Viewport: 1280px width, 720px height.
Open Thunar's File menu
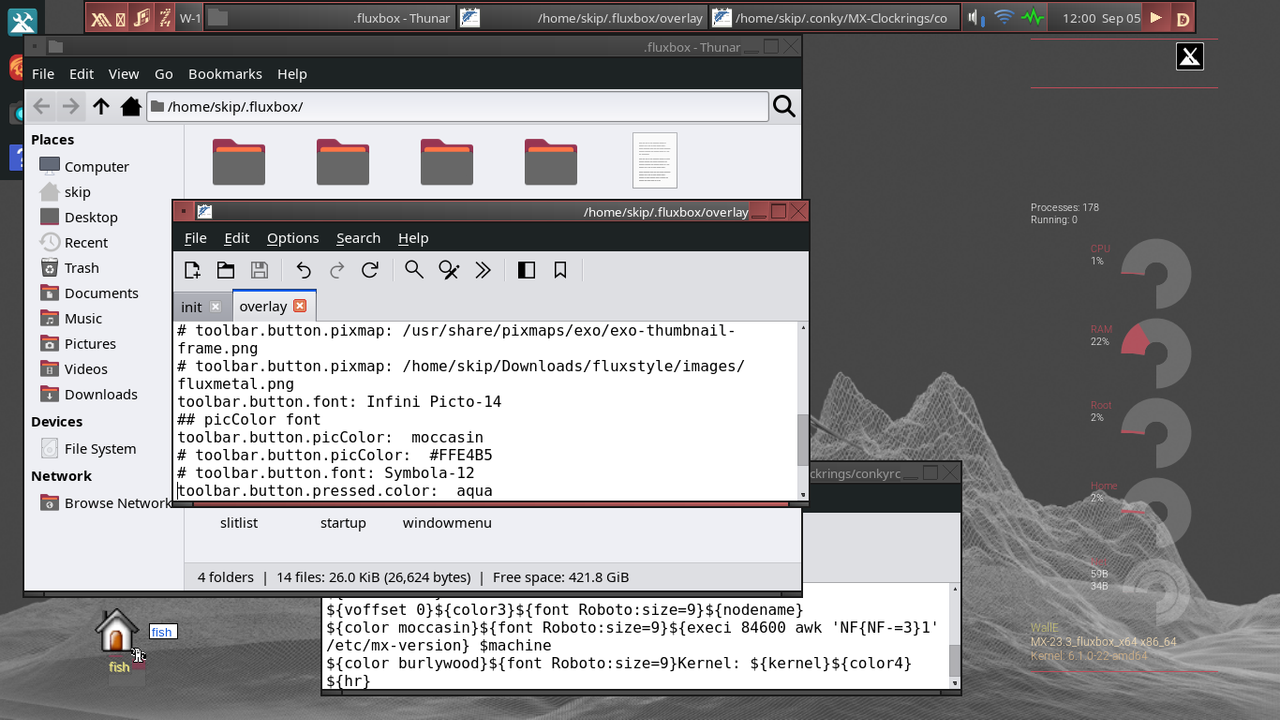tap(43, 74)
